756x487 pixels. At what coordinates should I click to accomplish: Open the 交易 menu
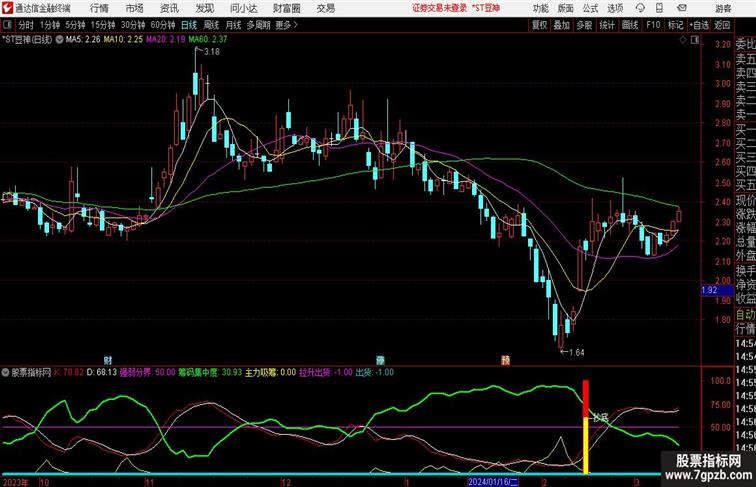coord(325,8)
